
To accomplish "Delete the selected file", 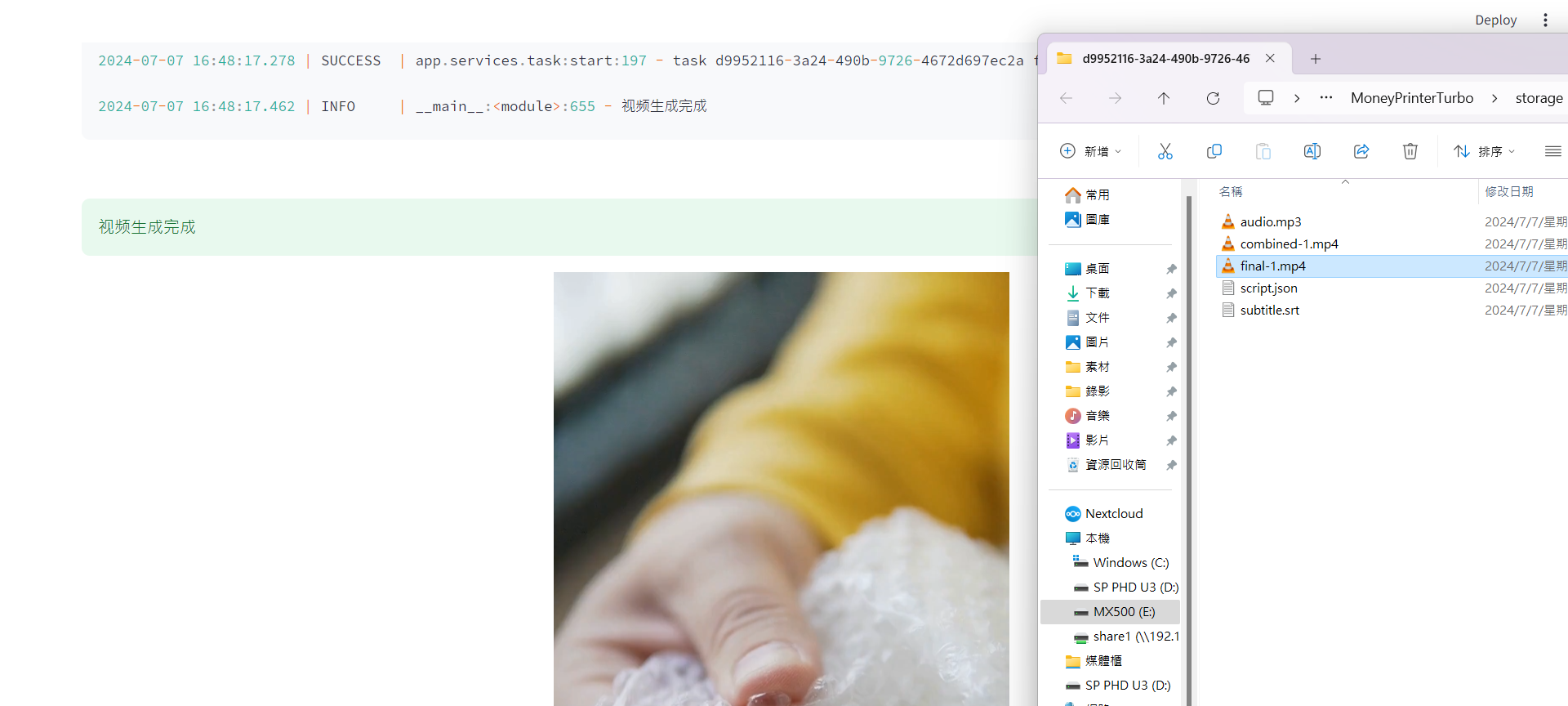I will coord(1410,151).
